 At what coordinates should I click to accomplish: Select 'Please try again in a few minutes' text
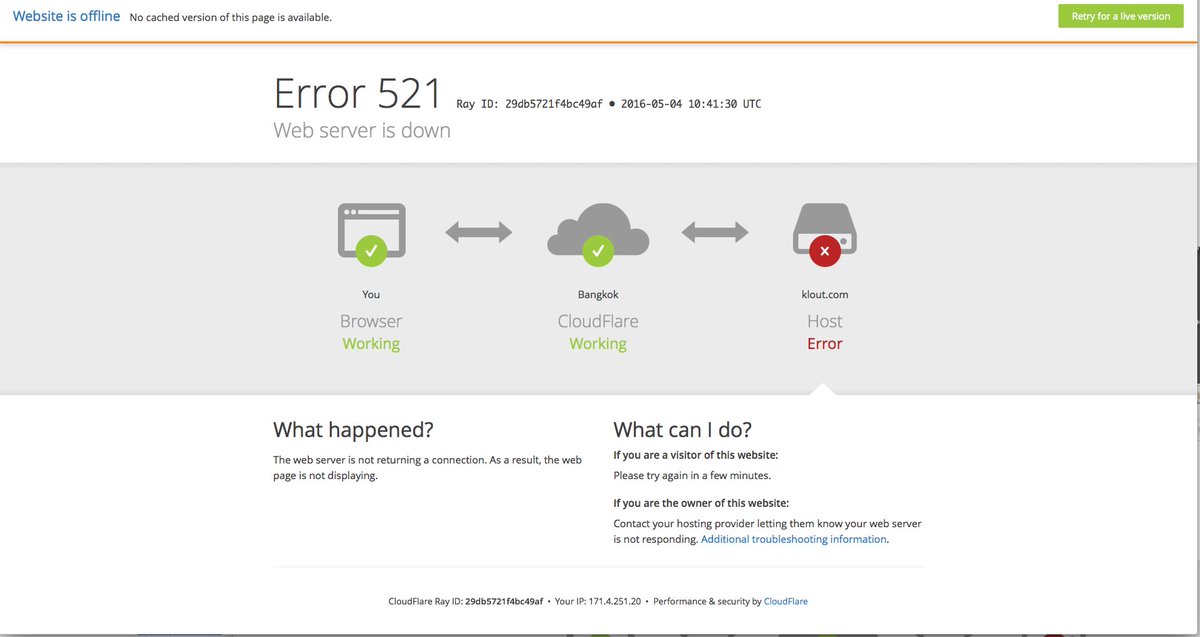coord(692,476)
